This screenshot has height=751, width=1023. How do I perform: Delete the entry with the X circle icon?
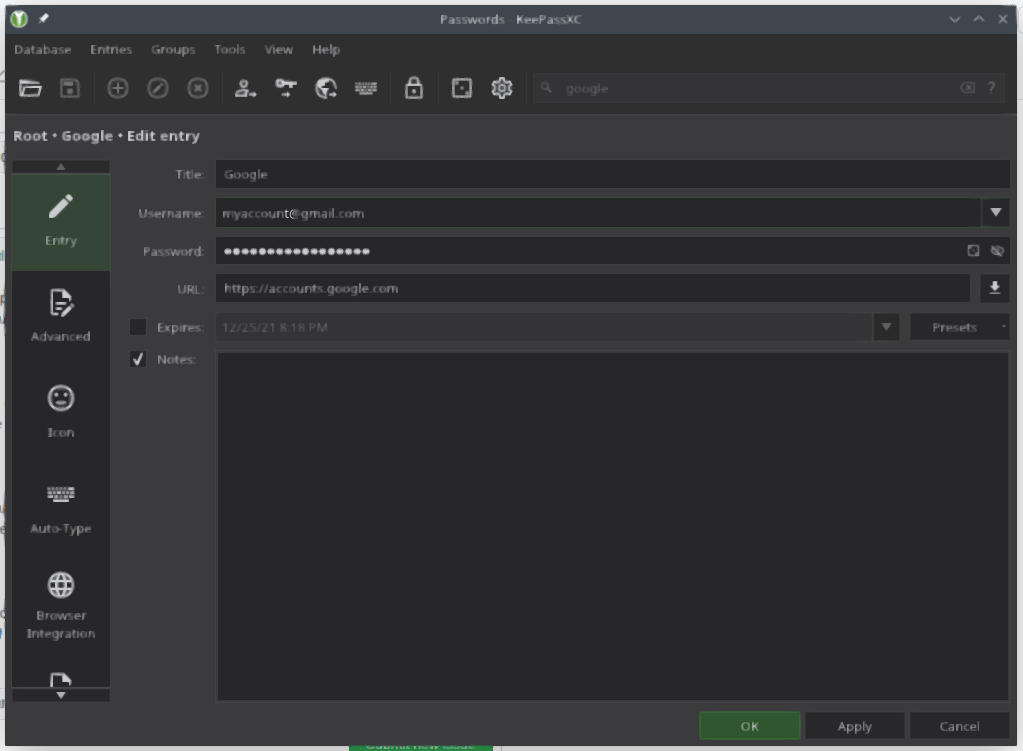pos(198,88)
